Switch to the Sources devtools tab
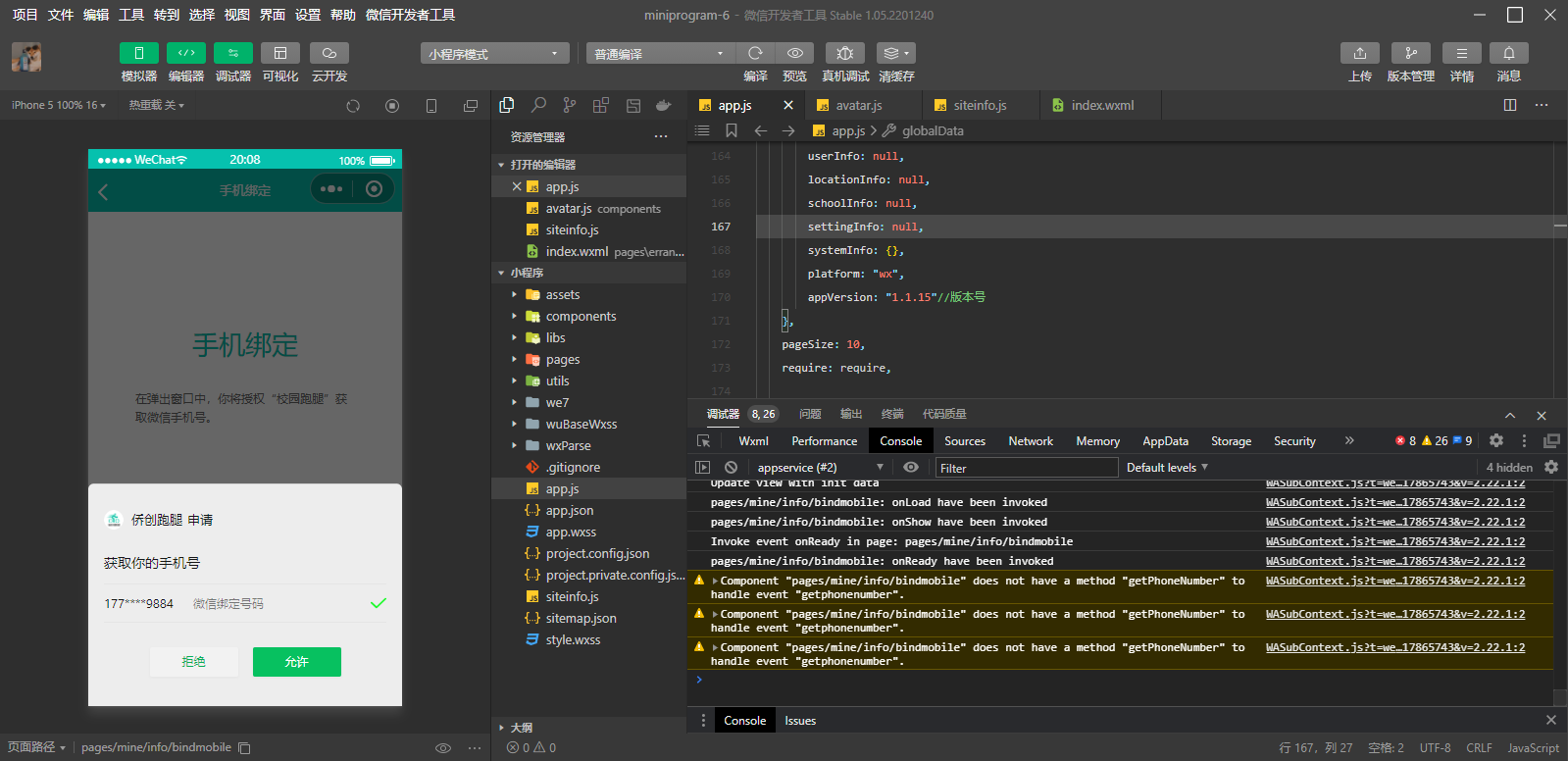Screen dimensions: 1568x761 [x=965, y=441]
